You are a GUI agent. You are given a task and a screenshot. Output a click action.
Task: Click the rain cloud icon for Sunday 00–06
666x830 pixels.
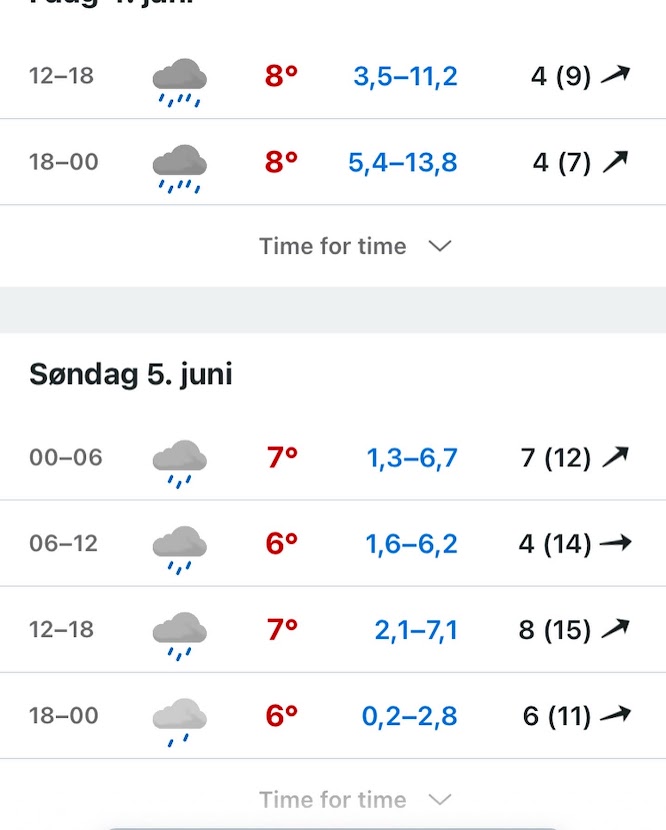(180, 461)
